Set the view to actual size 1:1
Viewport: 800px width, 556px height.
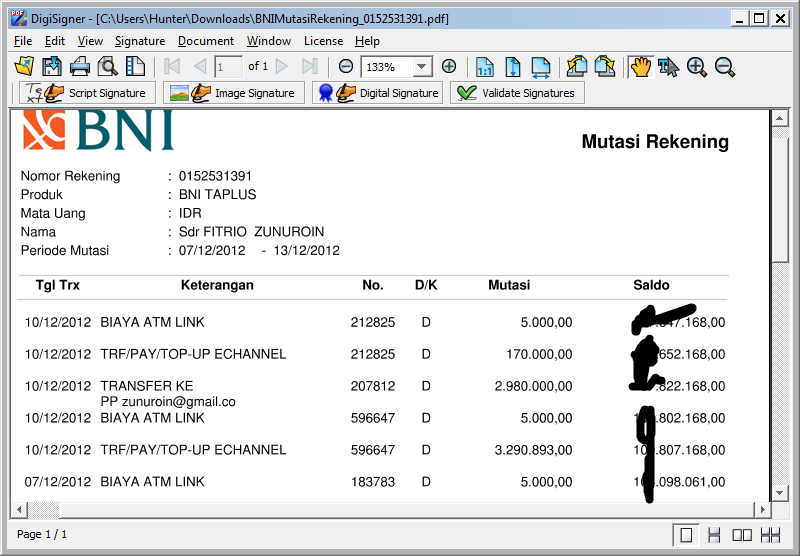[485, 67]
